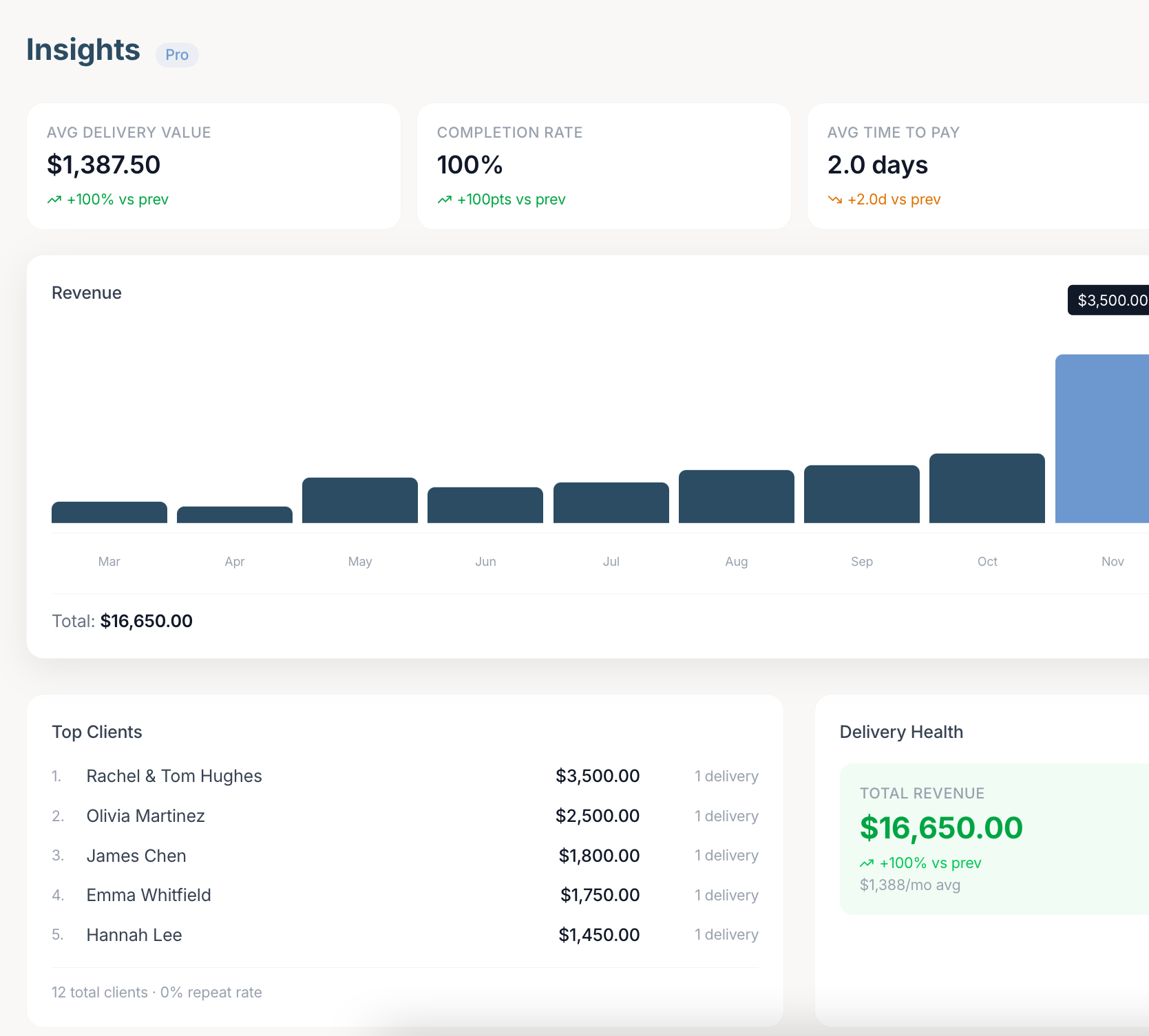Expand the Olivia Martinez client row
Image resolution: width=1149 pixels, height=1036 pixels.
145,816
